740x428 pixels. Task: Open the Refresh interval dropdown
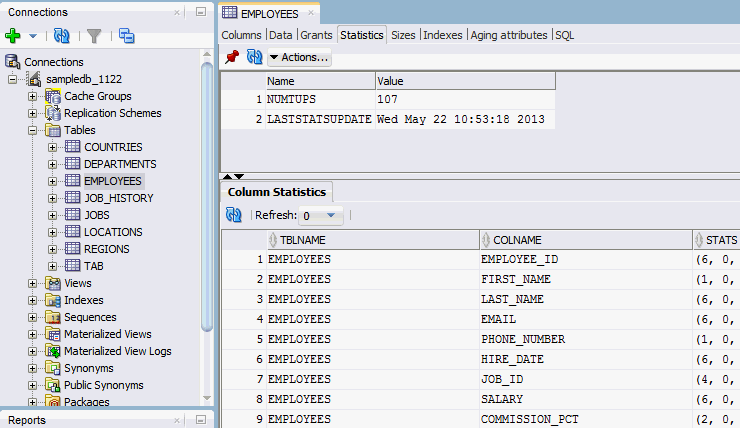pos(321,216)
